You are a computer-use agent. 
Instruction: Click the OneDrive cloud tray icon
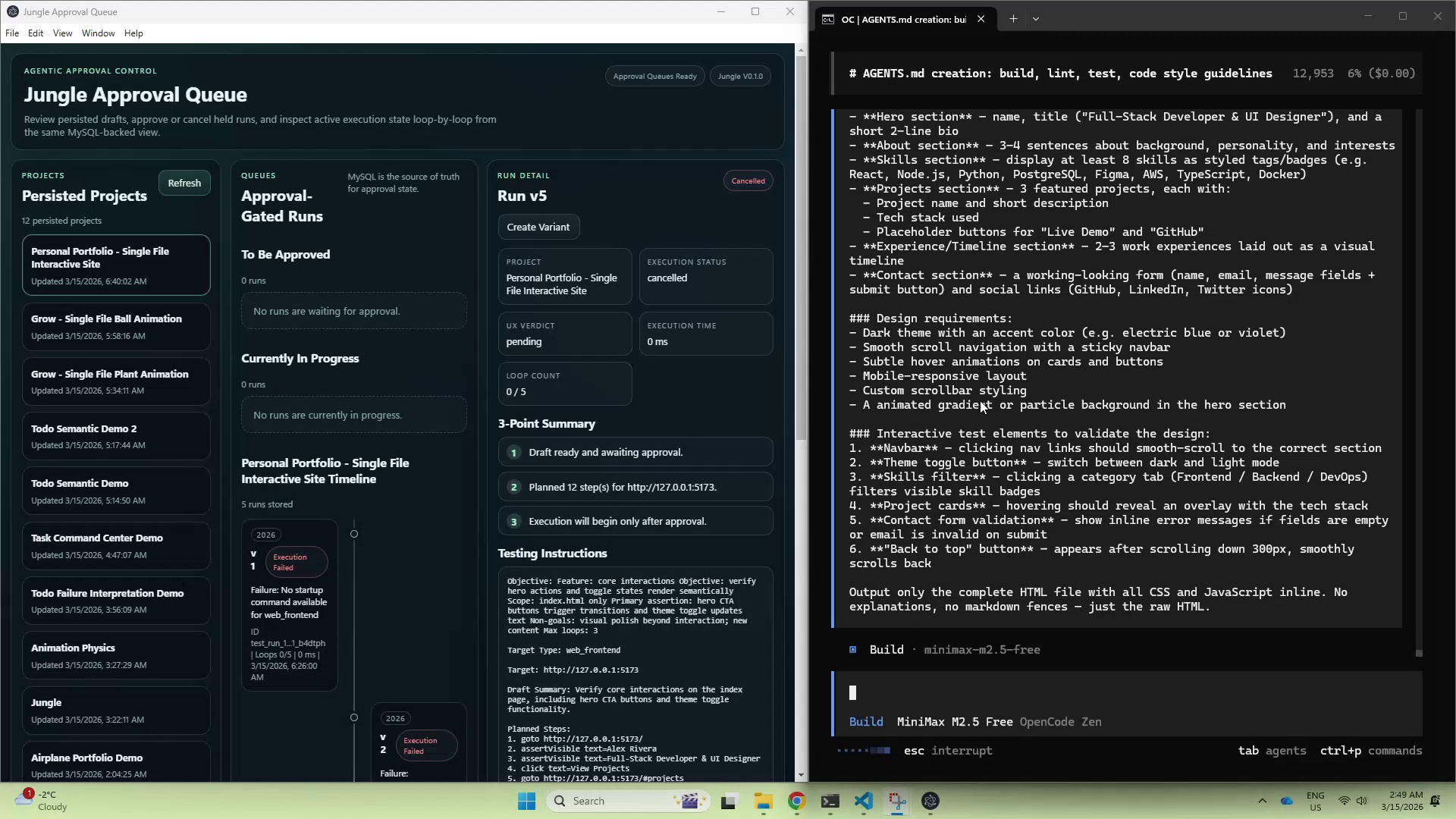(x=1287, y=801)
